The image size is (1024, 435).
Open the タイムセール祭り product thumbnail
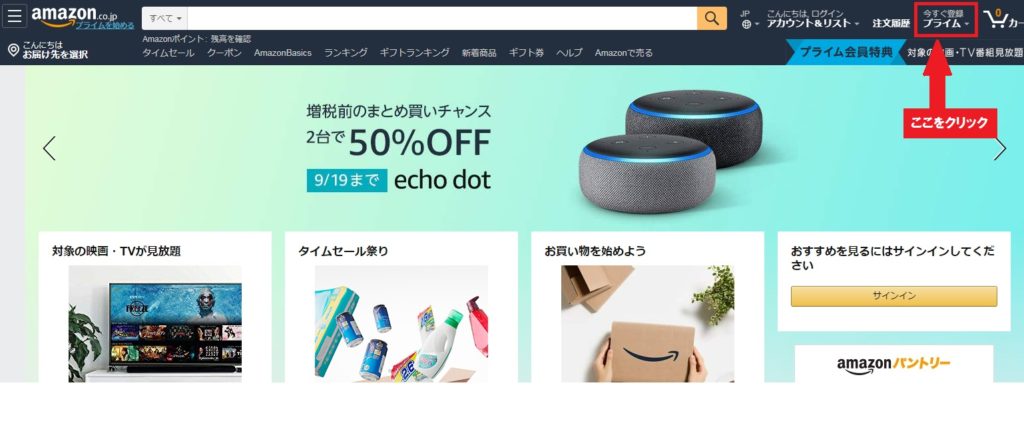pos(401,323)
